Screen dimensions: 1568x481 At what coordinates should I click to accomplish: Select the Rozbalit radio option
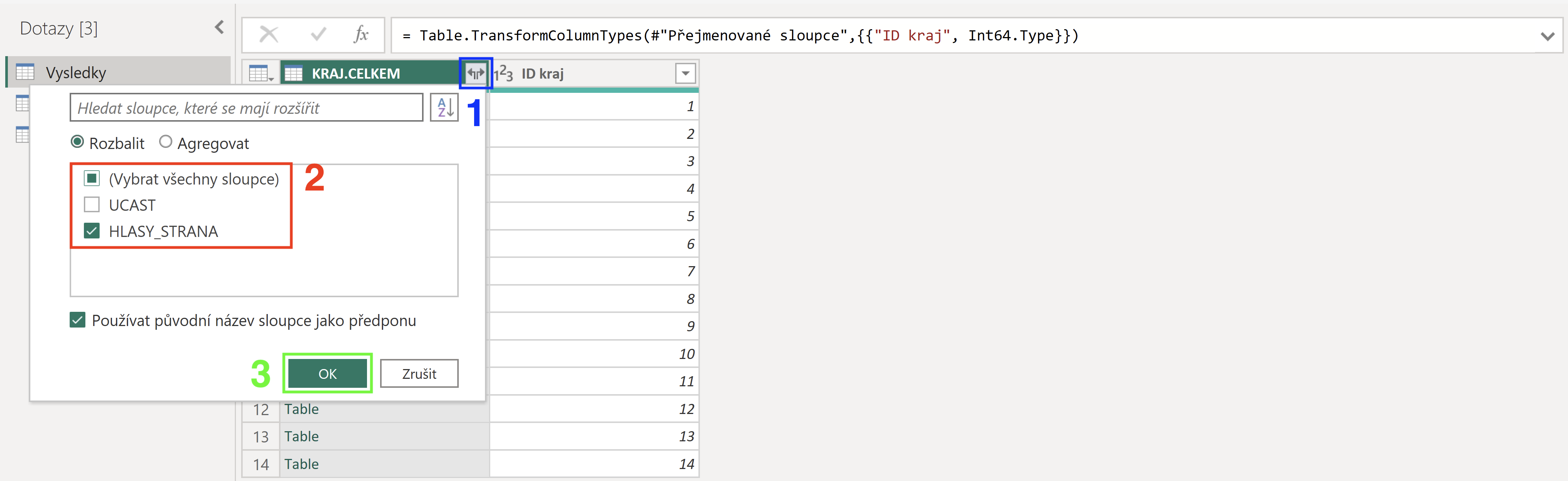click(77, 142)
